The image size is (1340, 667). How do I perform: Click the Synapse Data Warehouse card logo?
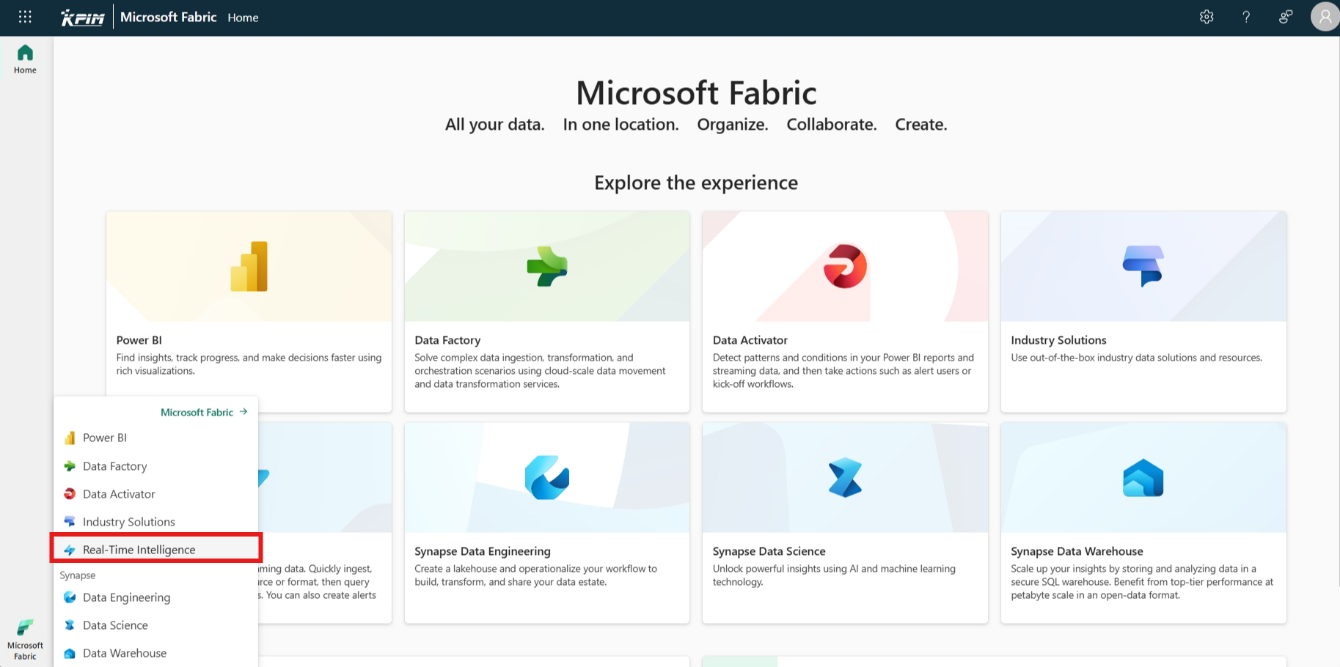click(1143, 477)
